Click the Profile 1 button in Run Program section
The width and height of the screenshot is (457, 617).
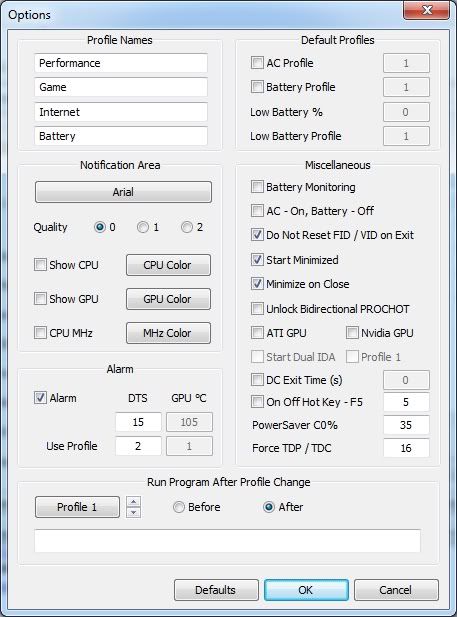tap(77, 507)
